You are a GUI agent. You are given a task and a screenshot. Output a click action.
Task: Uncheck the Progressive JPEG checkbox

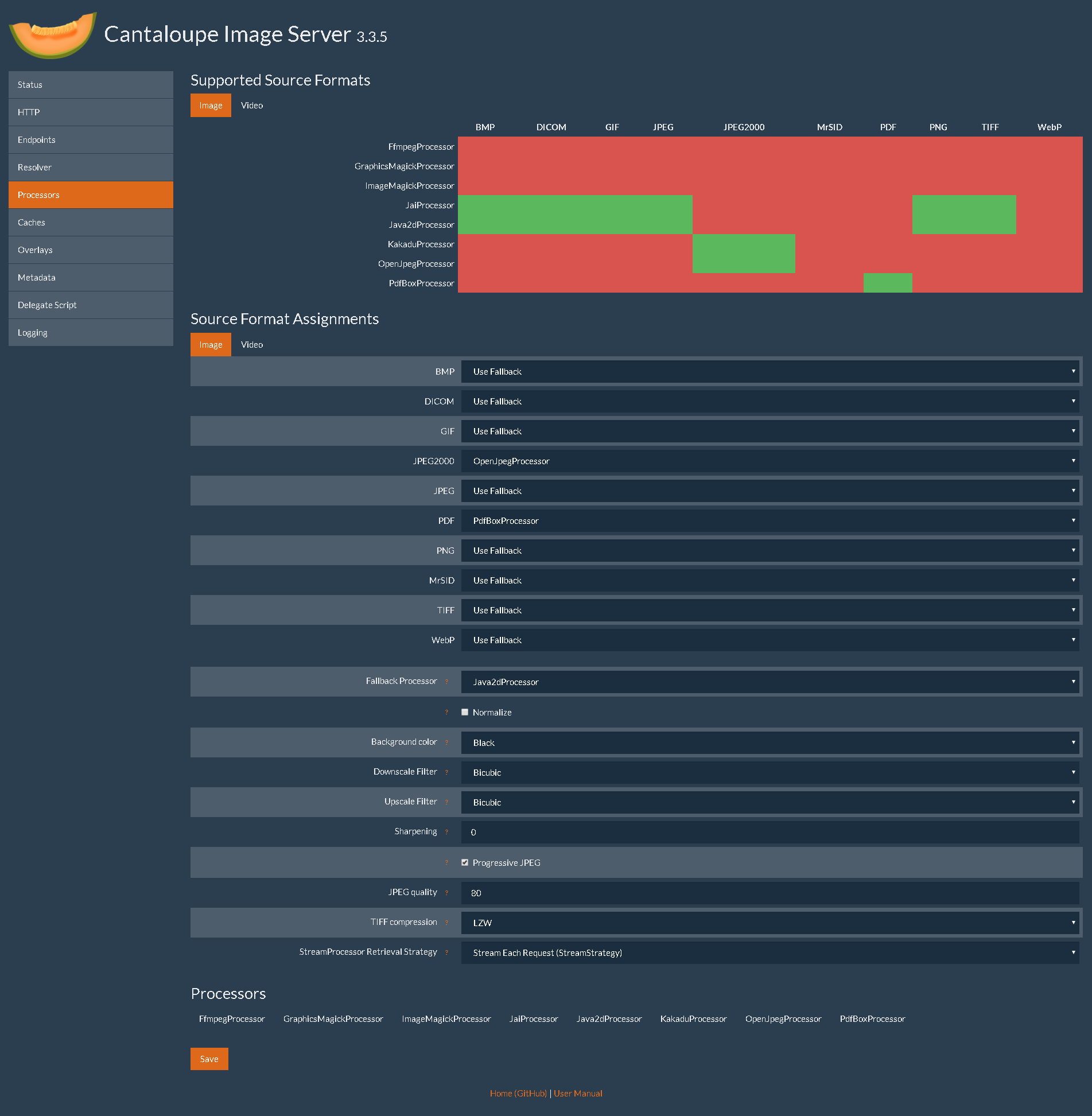click(465, 862)
